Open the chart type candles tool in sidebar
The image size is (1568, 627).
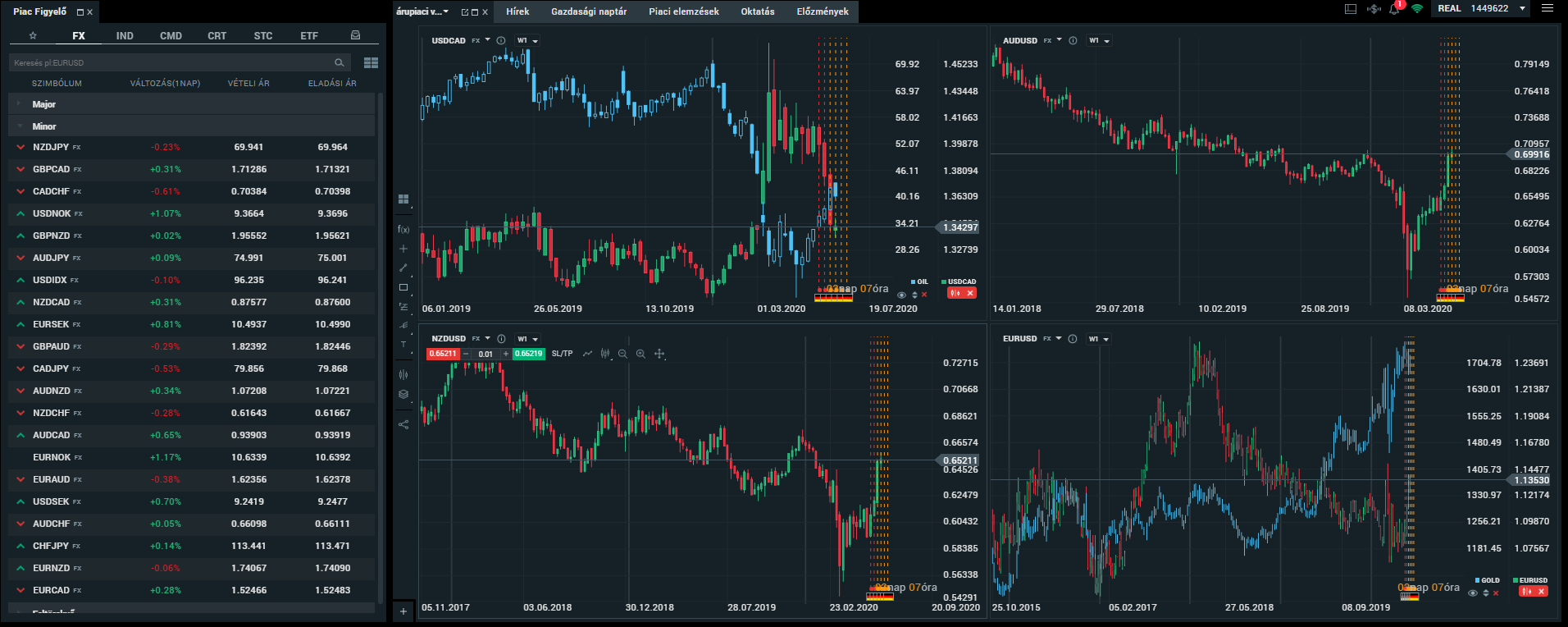[x=403, y=374]
